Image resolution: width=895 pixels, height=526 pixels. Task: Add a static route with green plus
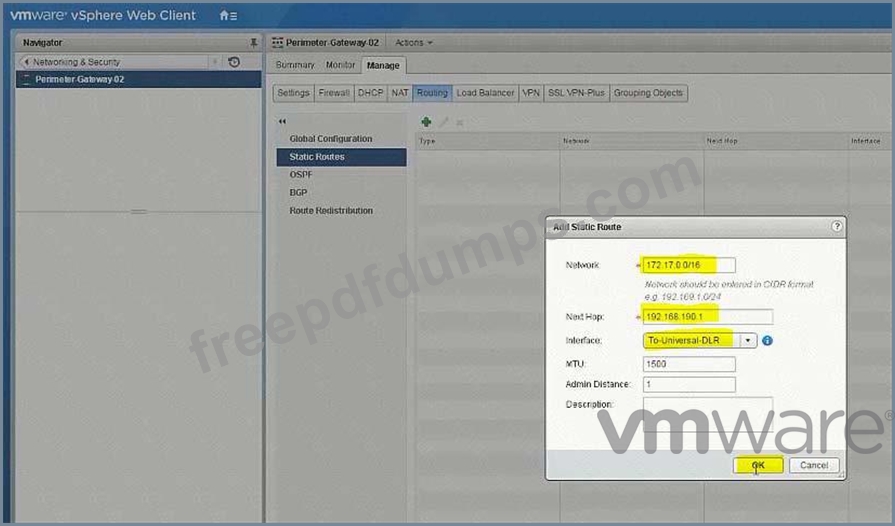(x=426, y=122)
